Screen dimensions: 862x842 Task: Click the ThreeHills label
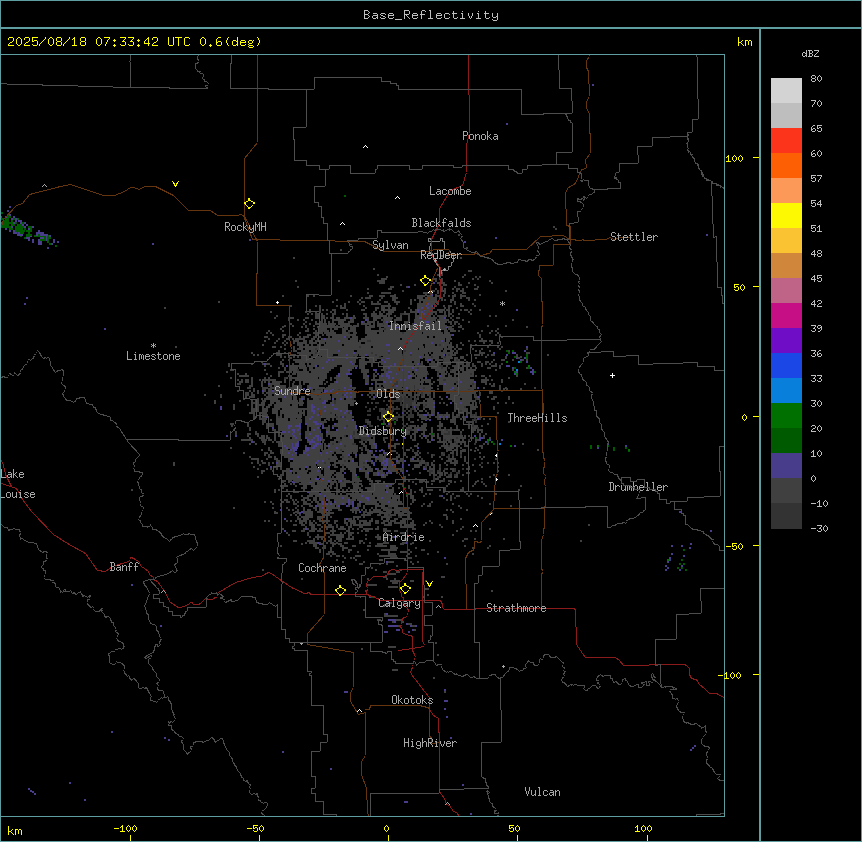coord(537,418)
